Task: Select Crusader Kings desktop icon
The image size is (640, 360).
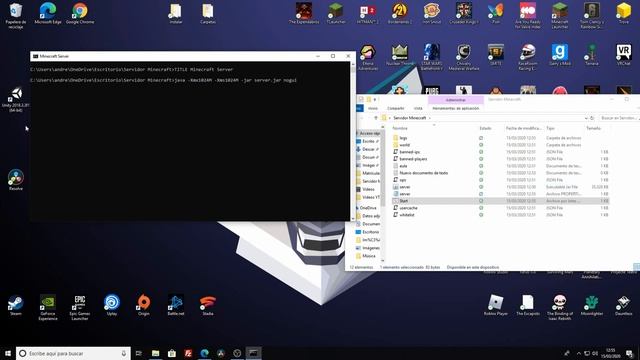Action: (464, 13)
